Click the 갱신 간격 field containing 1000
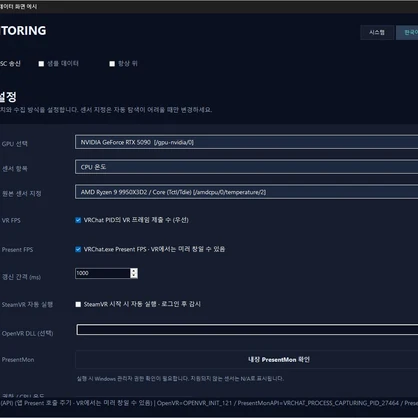Image resolution: width=418 pixels, height=418 pixels. [x=103, y=273]
